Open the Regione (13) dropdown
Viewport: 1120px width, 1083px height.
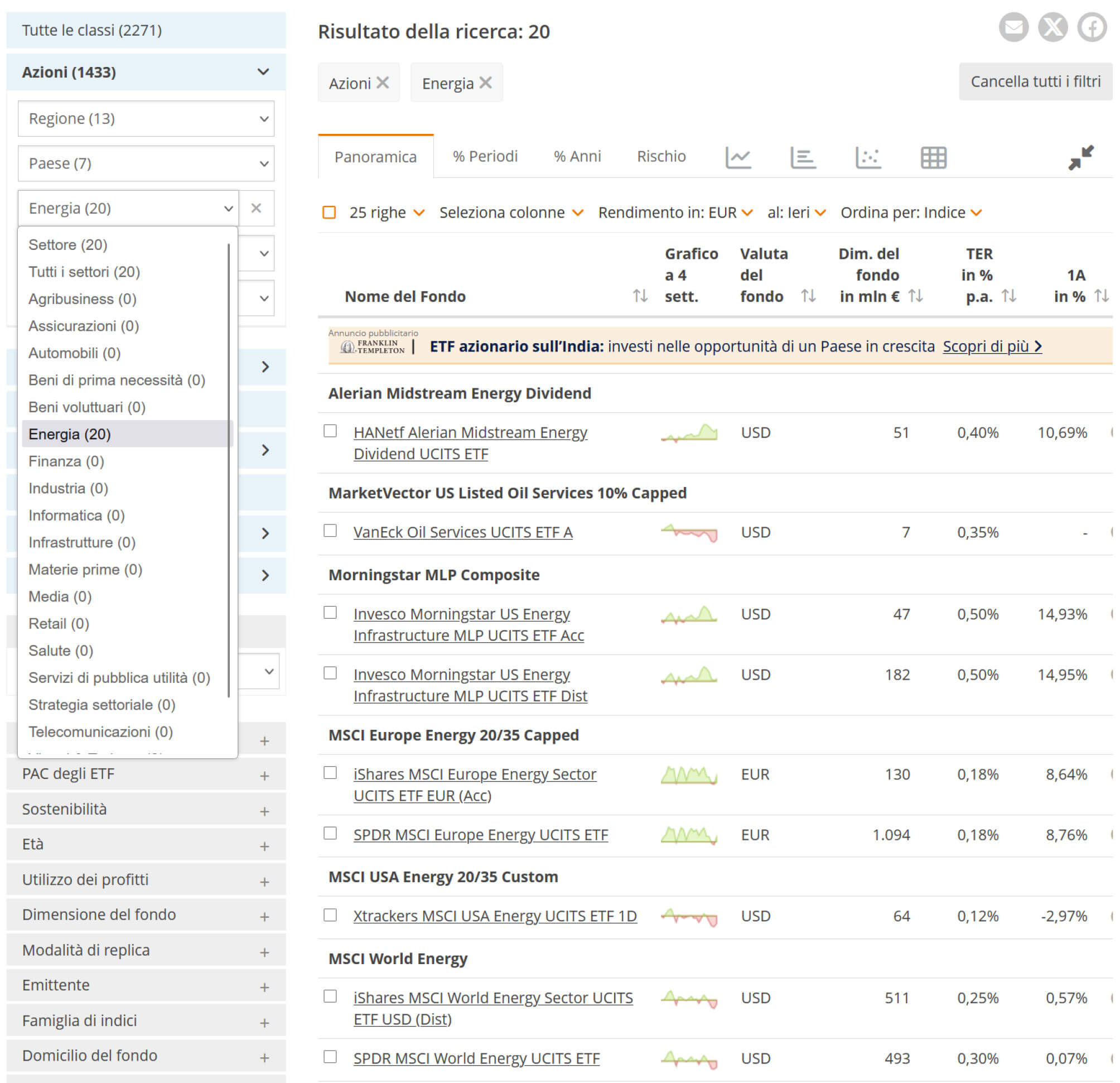point(146,118)
